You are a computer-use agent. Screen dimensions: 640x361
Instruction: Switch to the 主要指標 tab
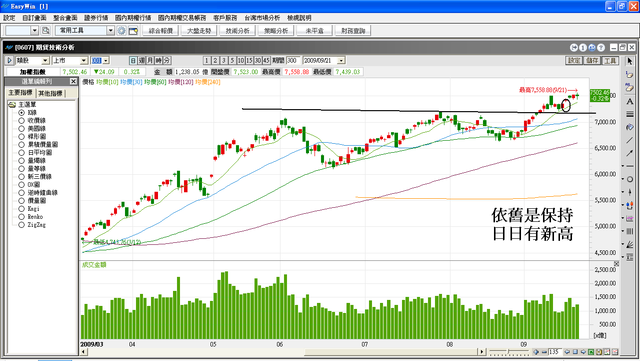click(x=20, y=93)
